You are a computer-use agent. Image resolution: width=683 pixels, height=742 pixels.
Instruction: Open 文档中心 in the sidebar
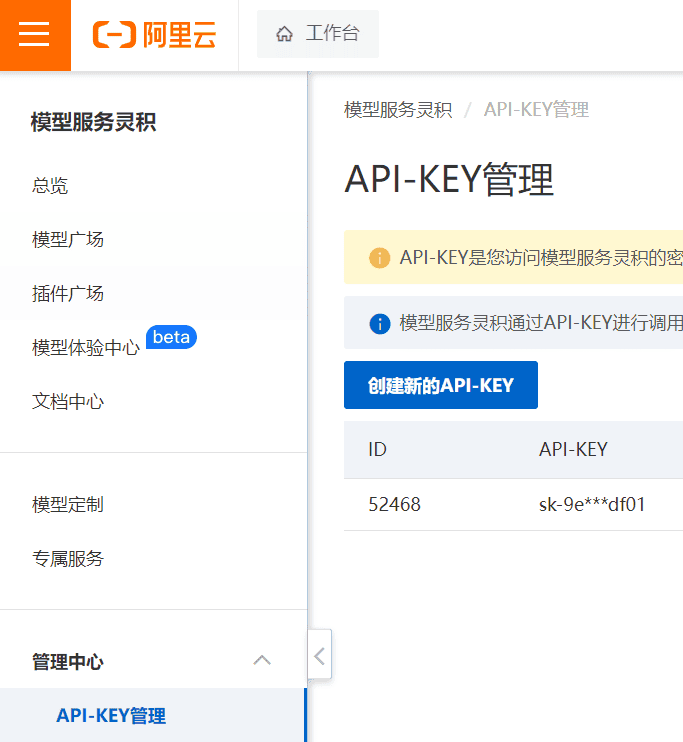(68, 401)
